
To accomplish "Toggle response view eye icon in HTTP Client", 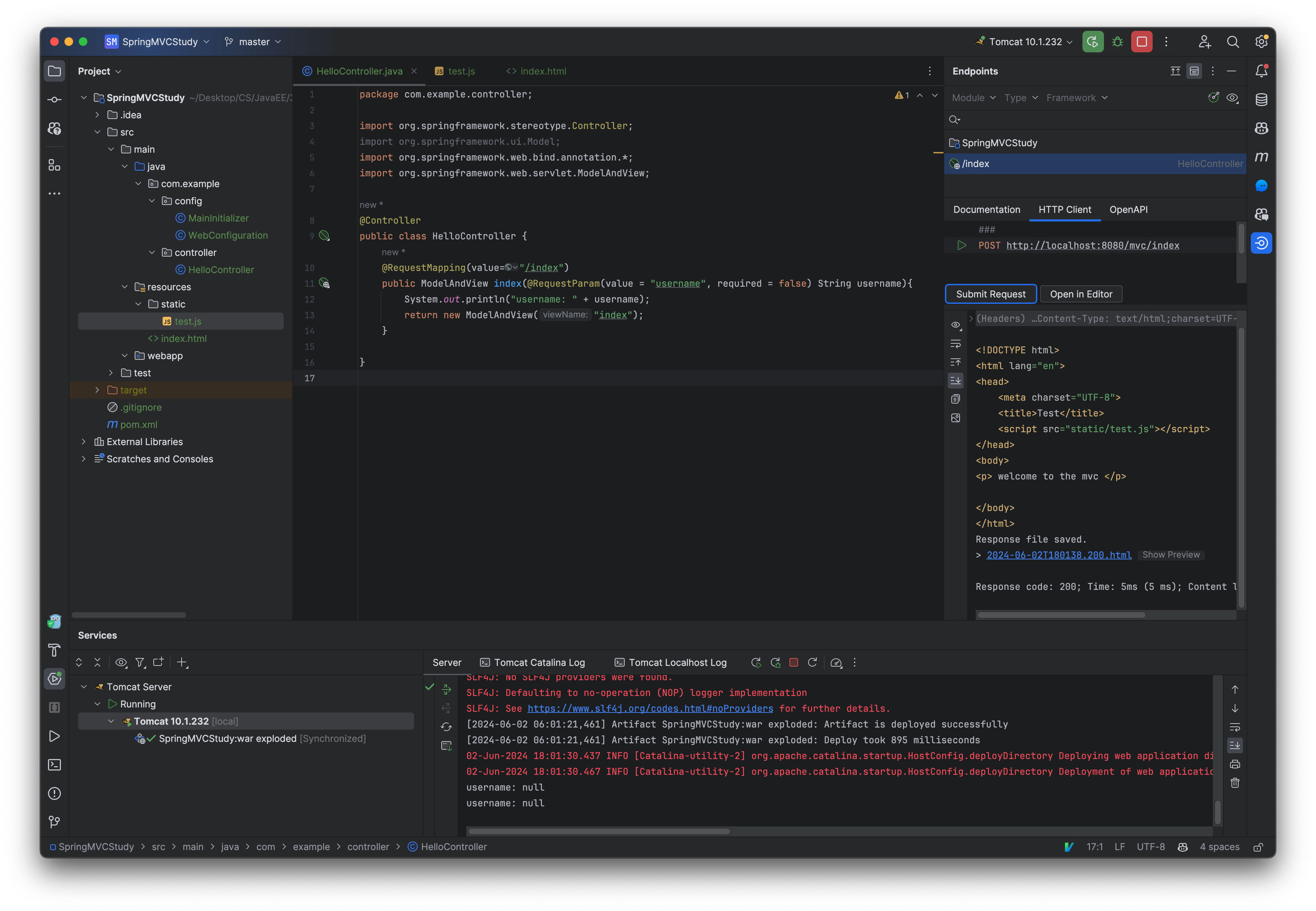I will click(x=956, y=325).
